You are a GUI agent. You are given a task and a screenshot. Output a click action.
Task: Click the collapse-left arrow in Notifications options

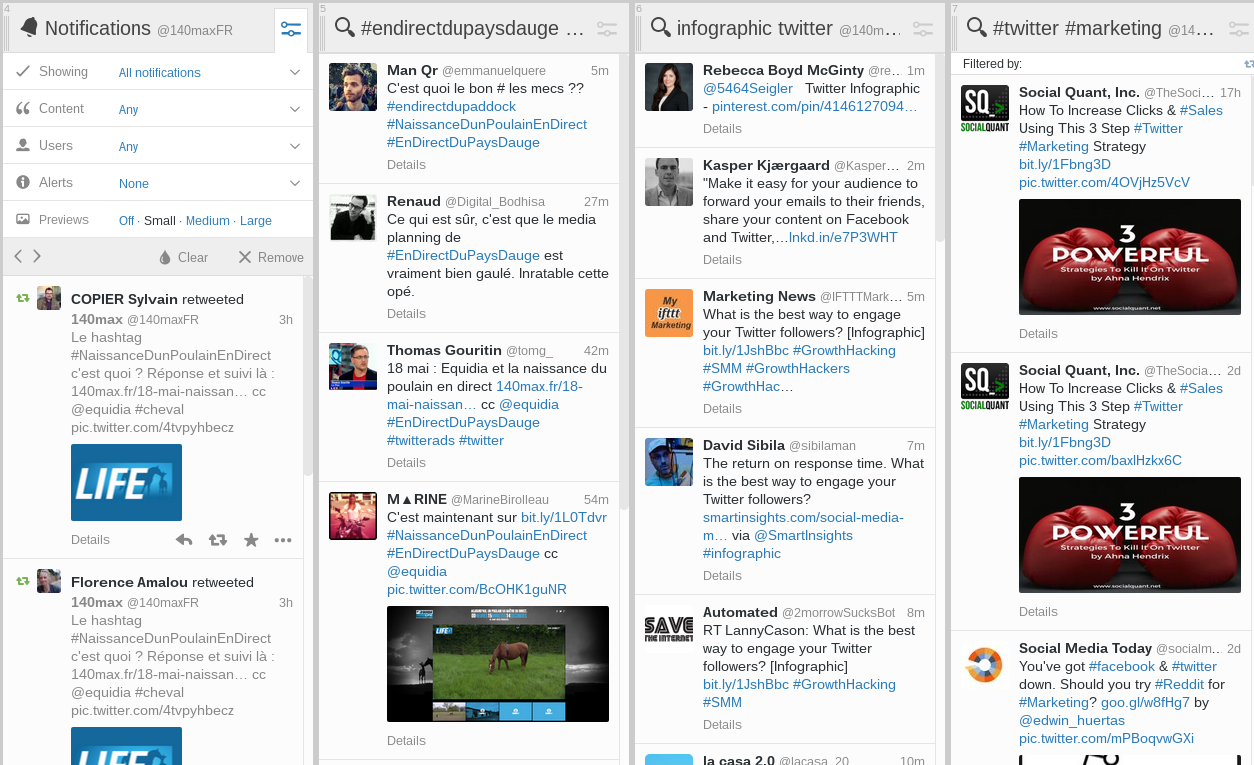coord(18,256)
